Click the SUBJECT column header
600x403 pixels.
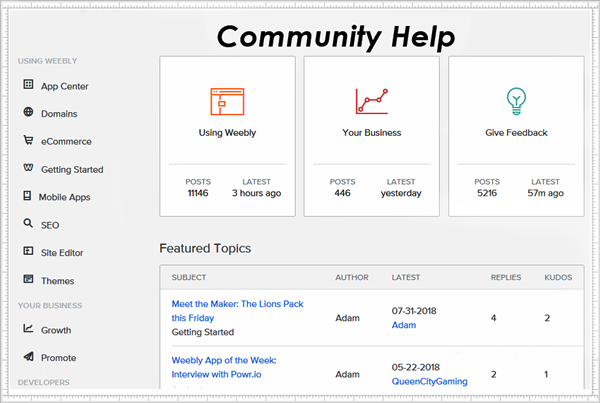point(189,277)
